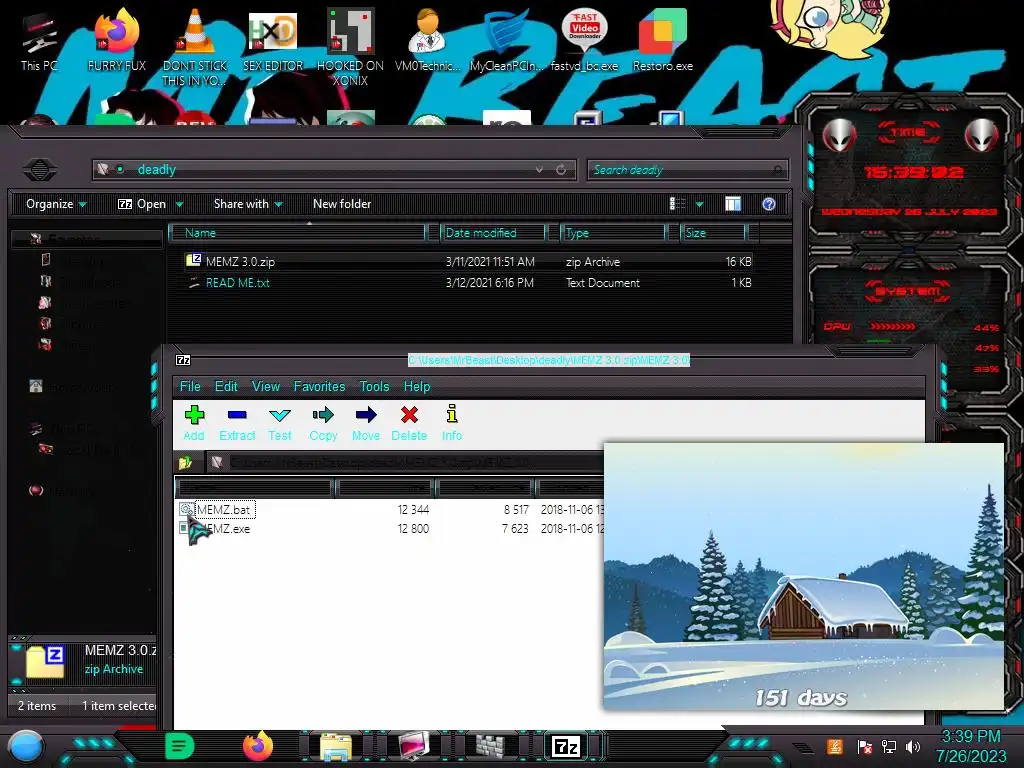The image size is (1024, 768).
Task: Open the Tools menu in 7-Zip
Action: [x=374, y=387]
